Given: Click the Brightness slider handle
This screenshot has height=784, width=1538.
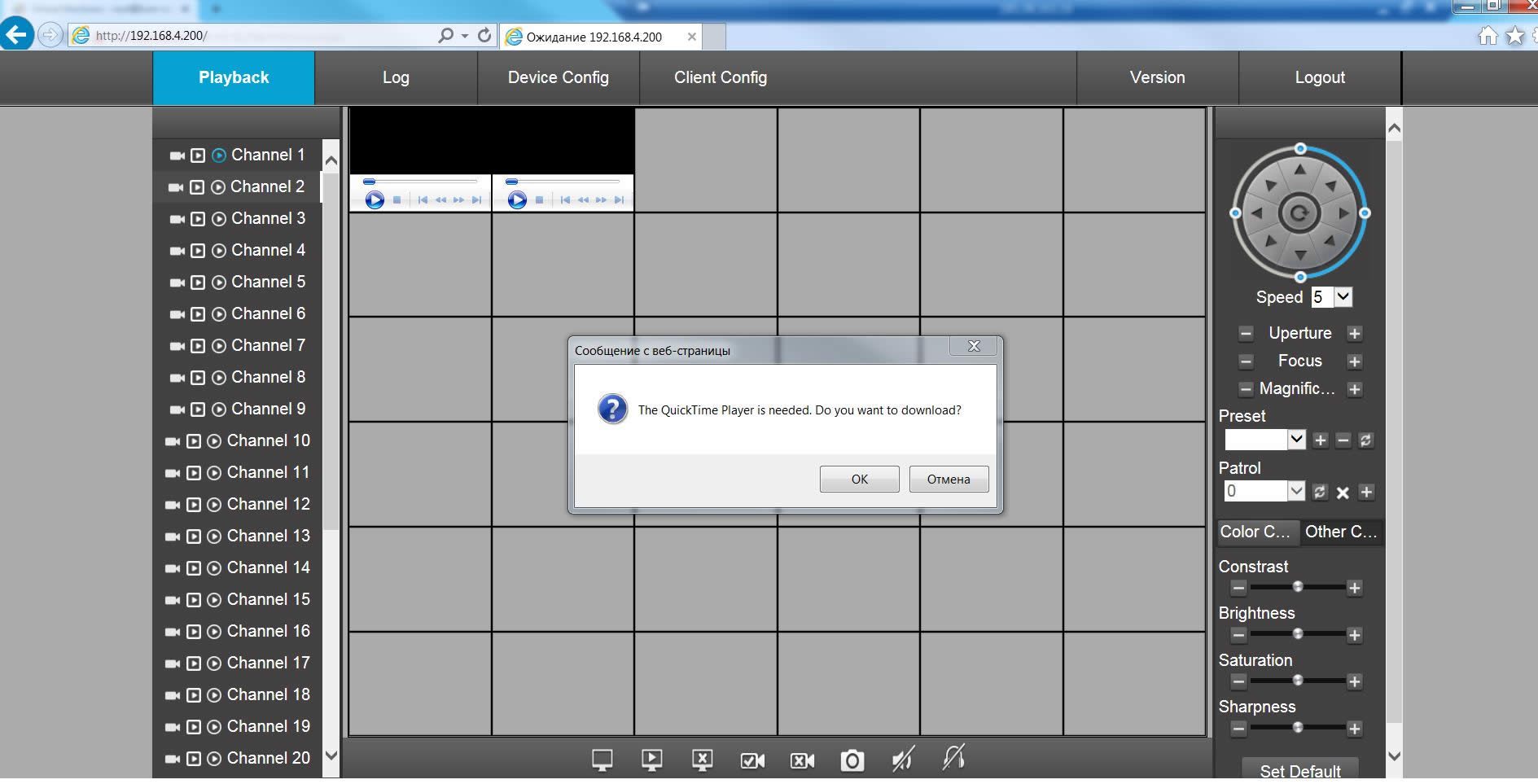Looking at the screenshot, I should pyautogui.click(x=1298, y=634).
